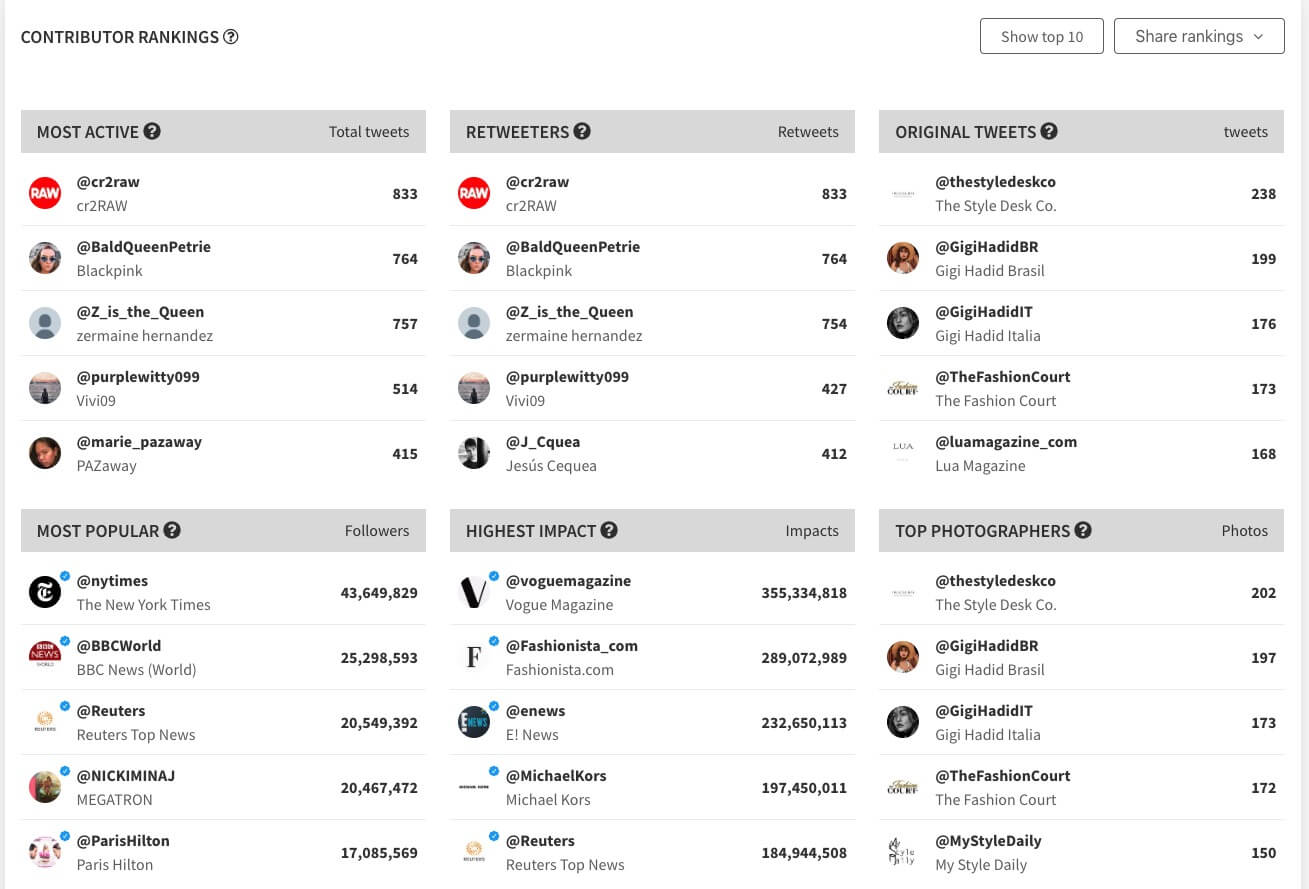1309x889 pixels.
Task: Click the Most Active question mark icon
Action: 151,130
